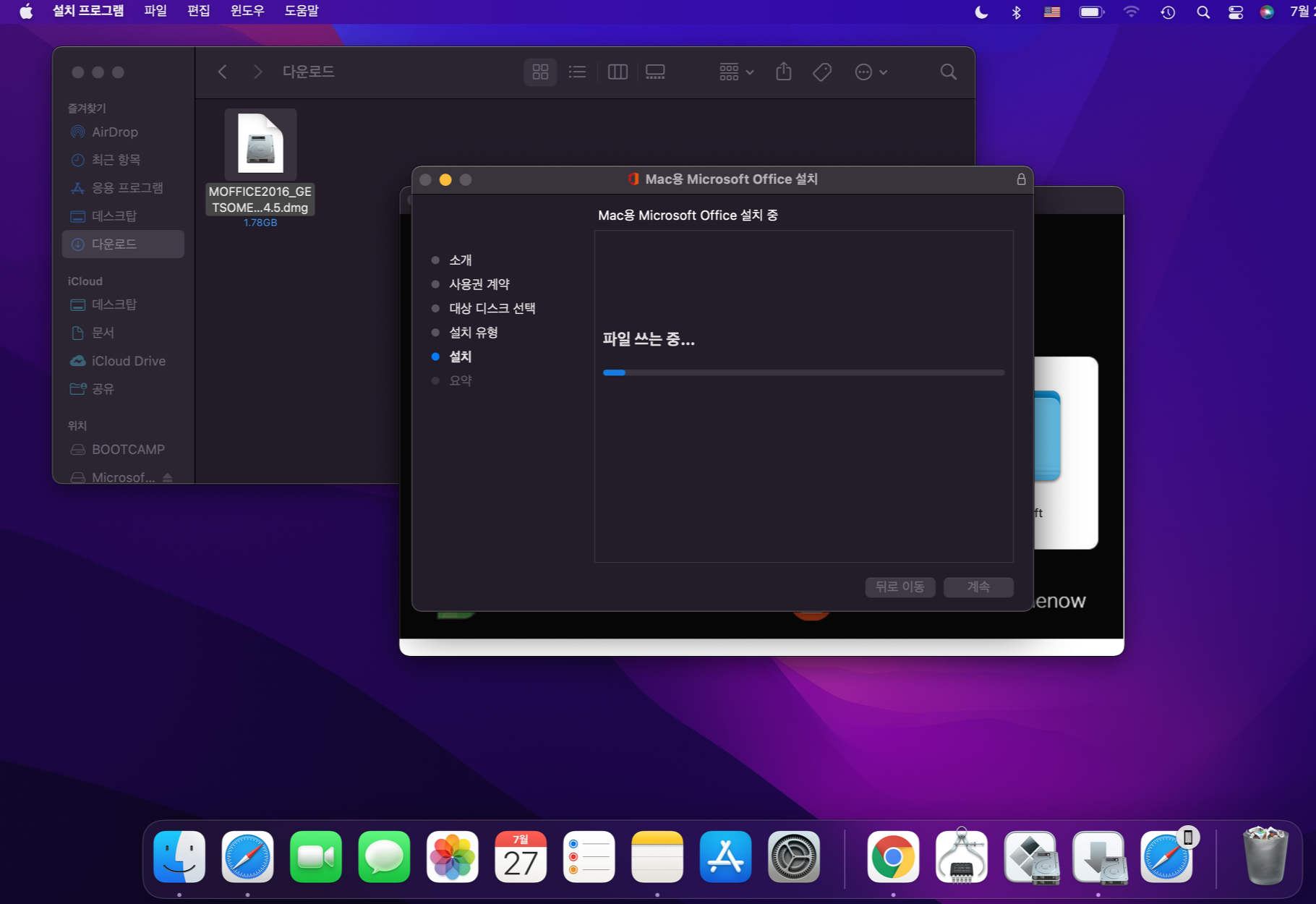Search in Finder window
The image size is (1316, 904).
949,72
